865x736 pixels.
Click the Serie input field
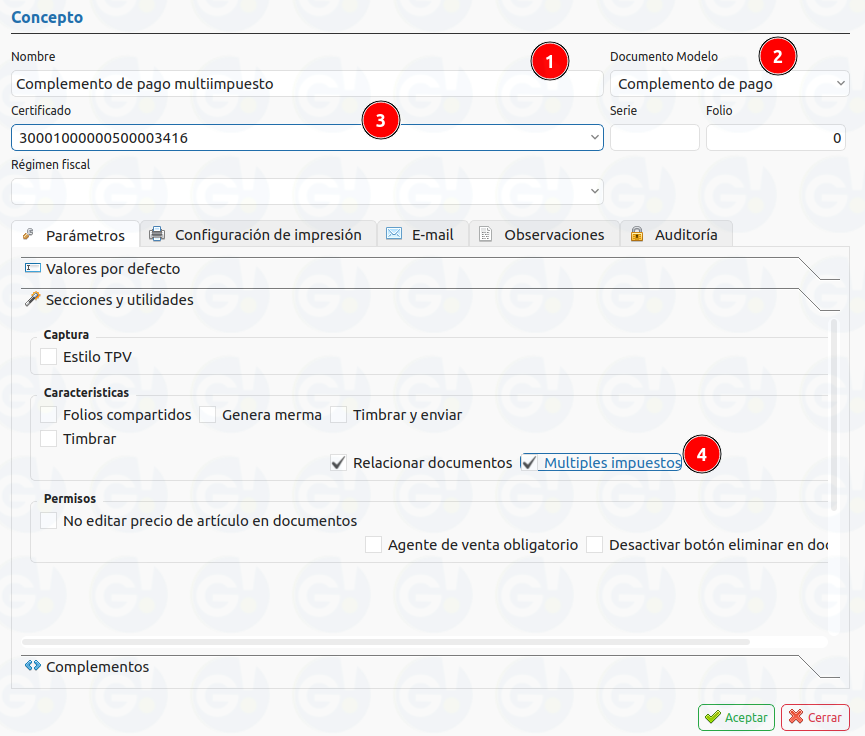(x=655, y=137)
